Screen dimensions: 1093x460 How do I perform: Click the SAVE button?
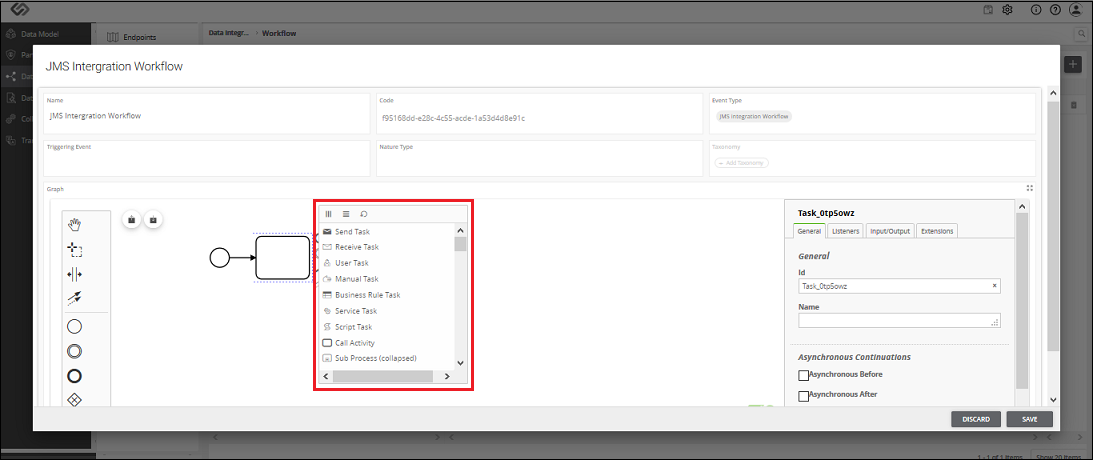(x=1030, y=419)
